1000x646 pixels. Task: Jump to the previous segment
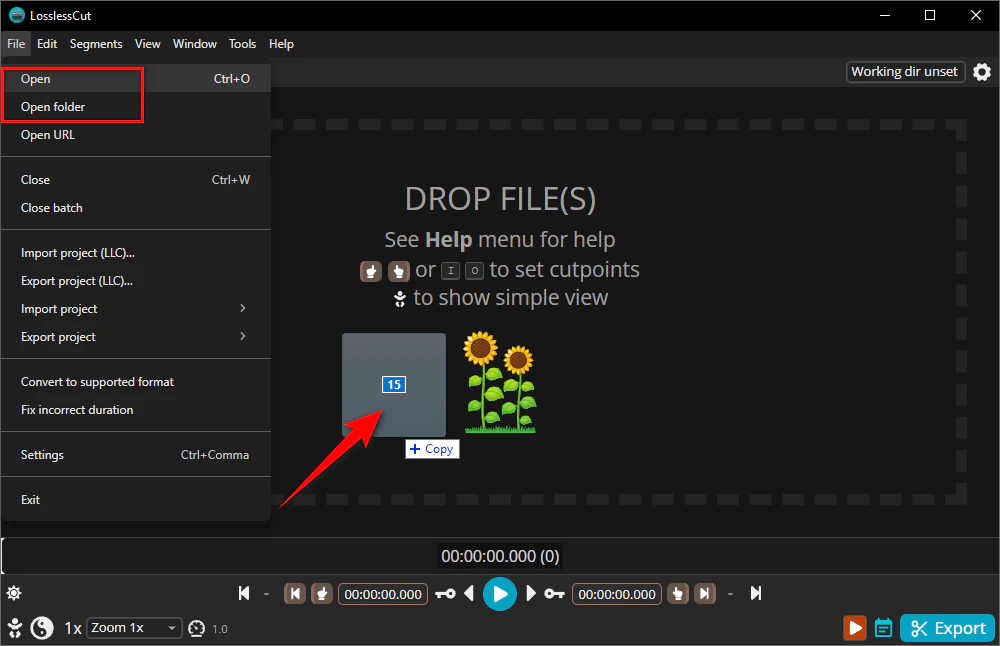click(x=244, y=594)
